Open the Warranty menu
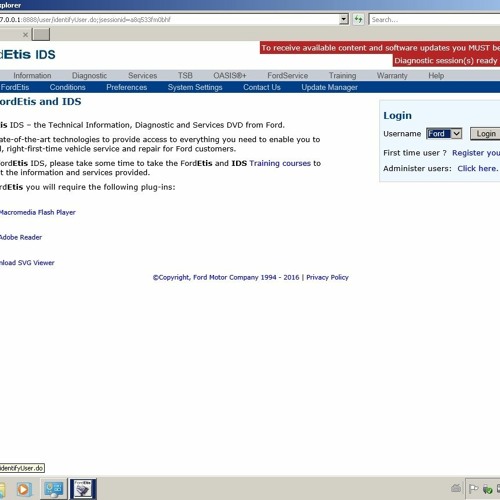 [392, 76]
